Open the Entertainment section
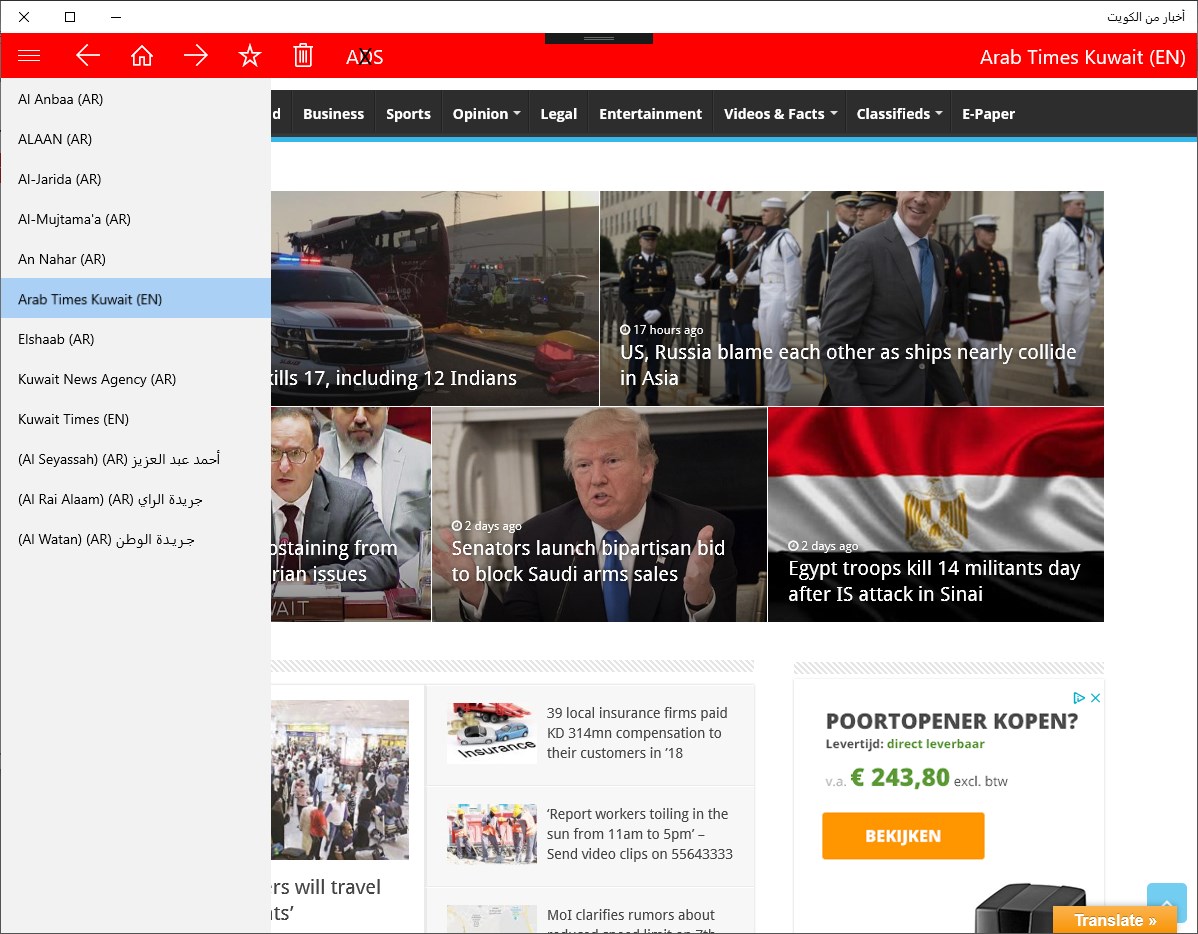The height and width of the screenshot is (934, 1198). (x=650, y=114)
